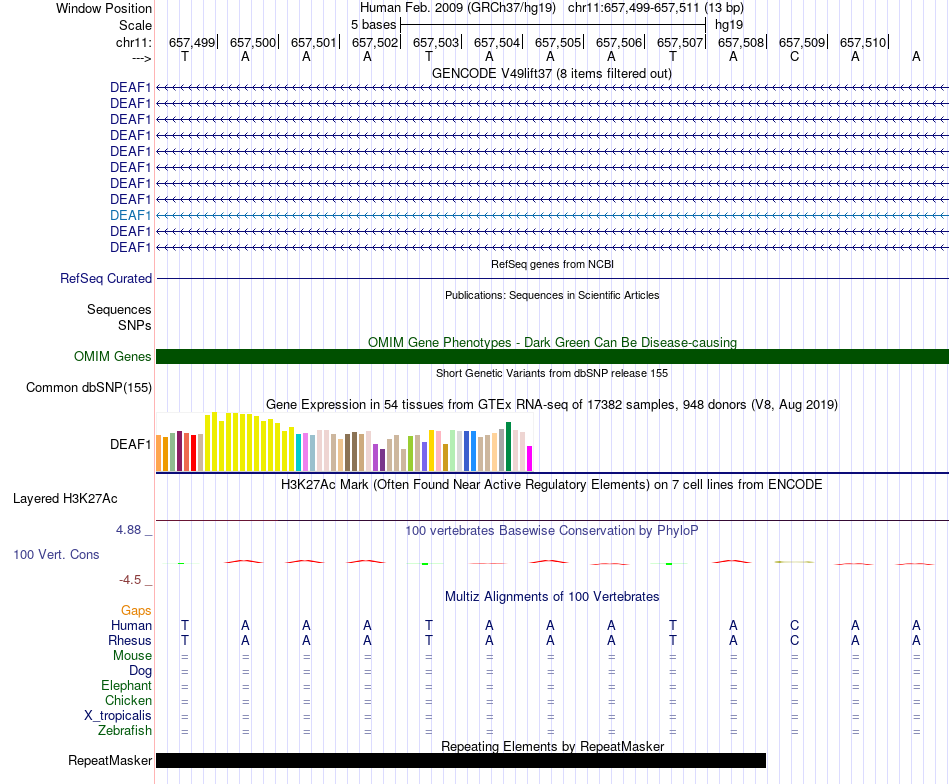Open Repeating Elements by RepeatMasker title

[x=552, y=746]
